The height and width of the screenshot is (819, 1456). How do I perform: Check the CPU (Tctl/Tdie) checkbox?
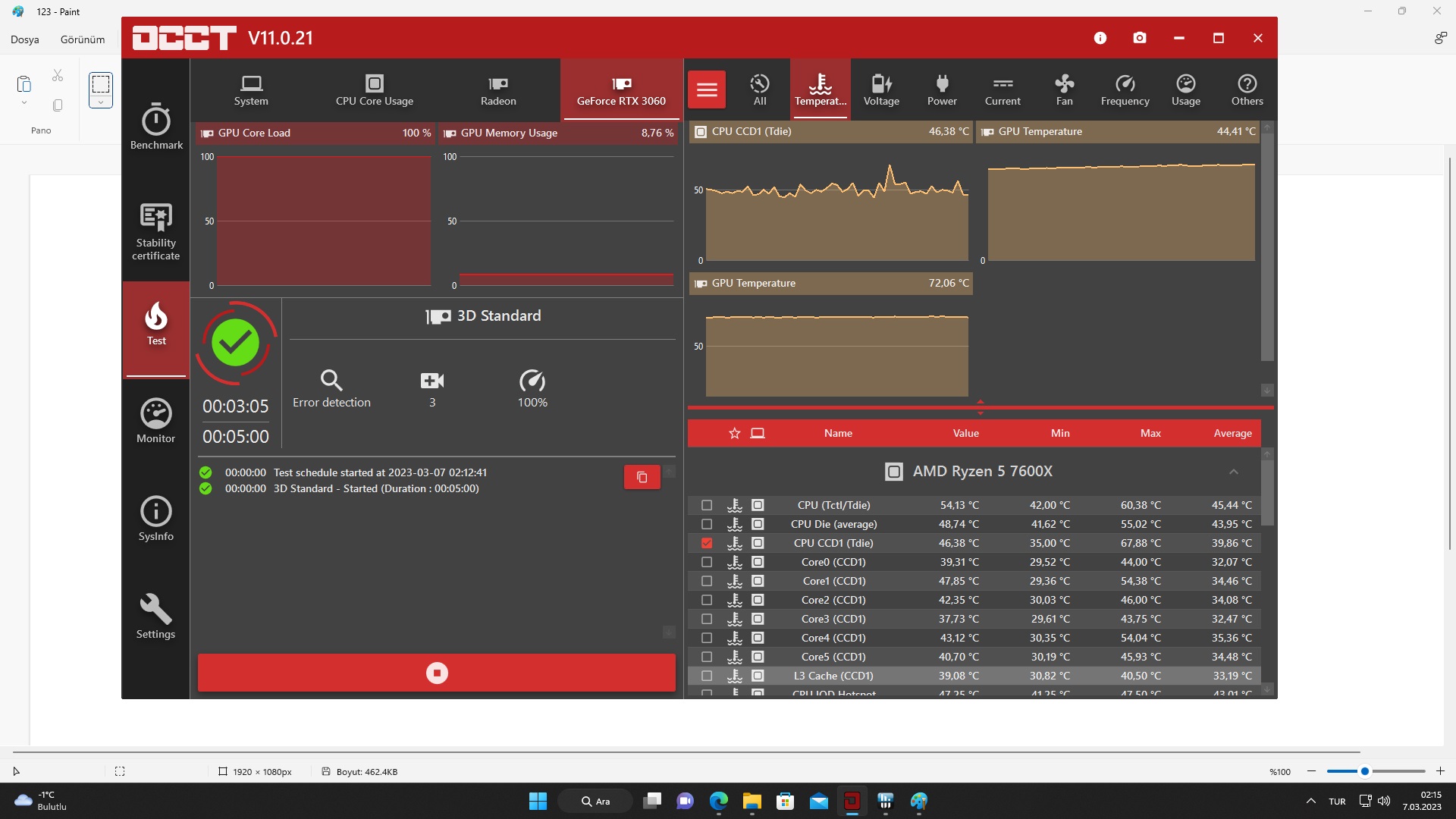[707, 505]
